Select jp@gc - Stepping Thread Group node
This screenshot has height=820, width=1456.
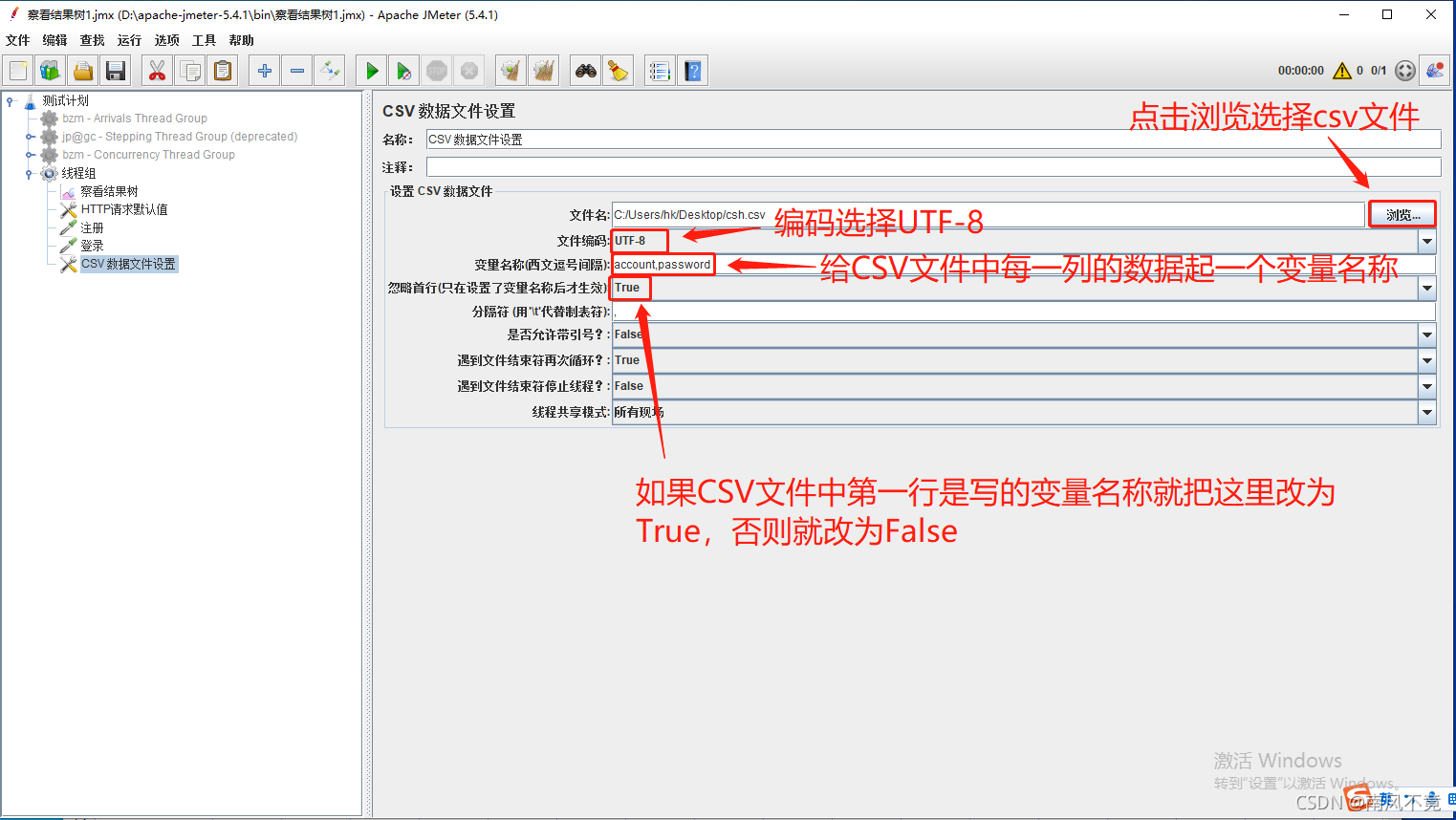tap(180, 137)
